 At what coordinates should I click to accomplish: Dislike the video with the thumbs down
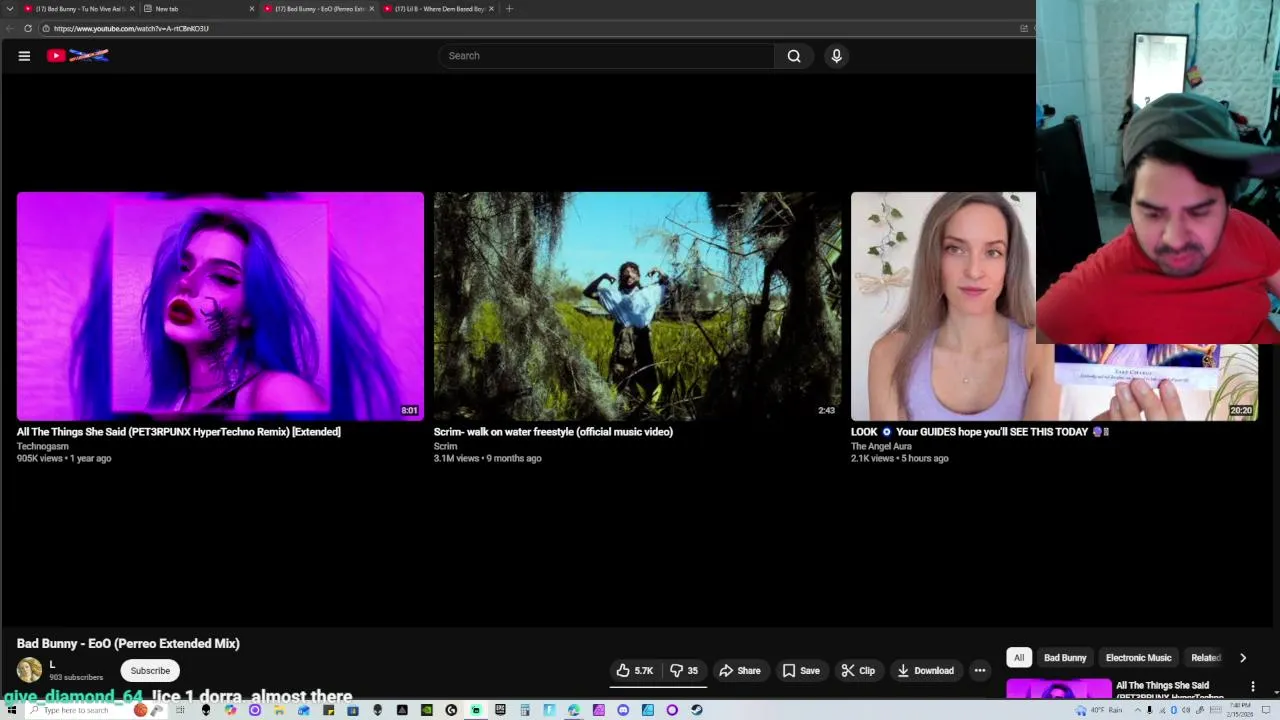pyautogui.click(x=684, y=671)
